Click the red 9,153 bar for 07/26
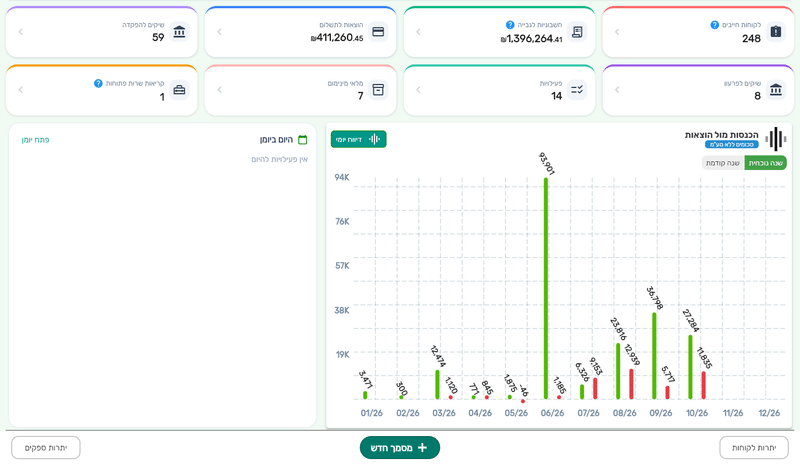 595,388
